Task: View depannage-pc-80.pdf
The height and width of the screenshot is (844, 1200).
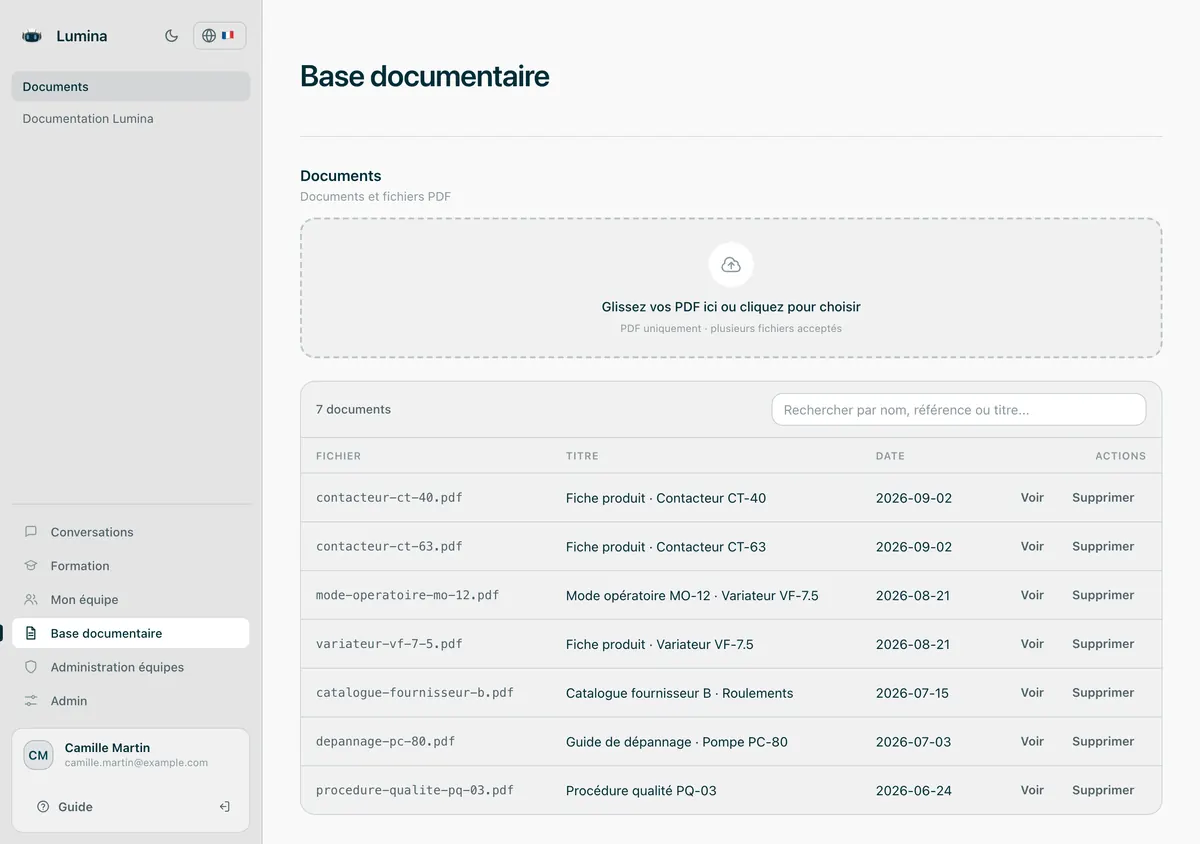Action: click(x=1032, y=742)
